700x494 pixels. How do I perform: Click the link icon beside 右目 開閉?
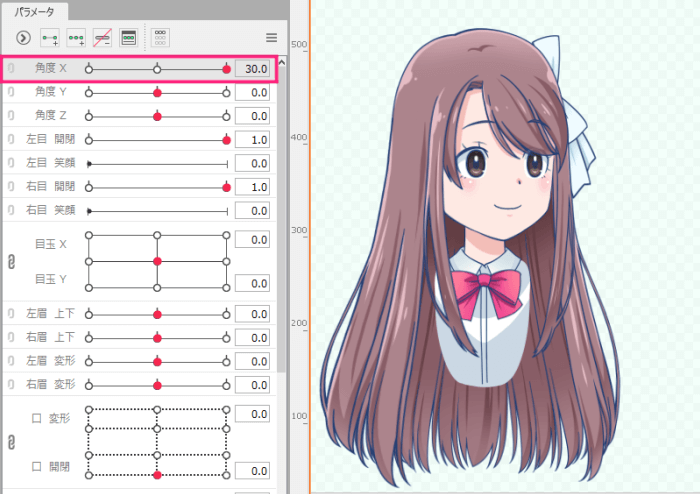point(11,187)
